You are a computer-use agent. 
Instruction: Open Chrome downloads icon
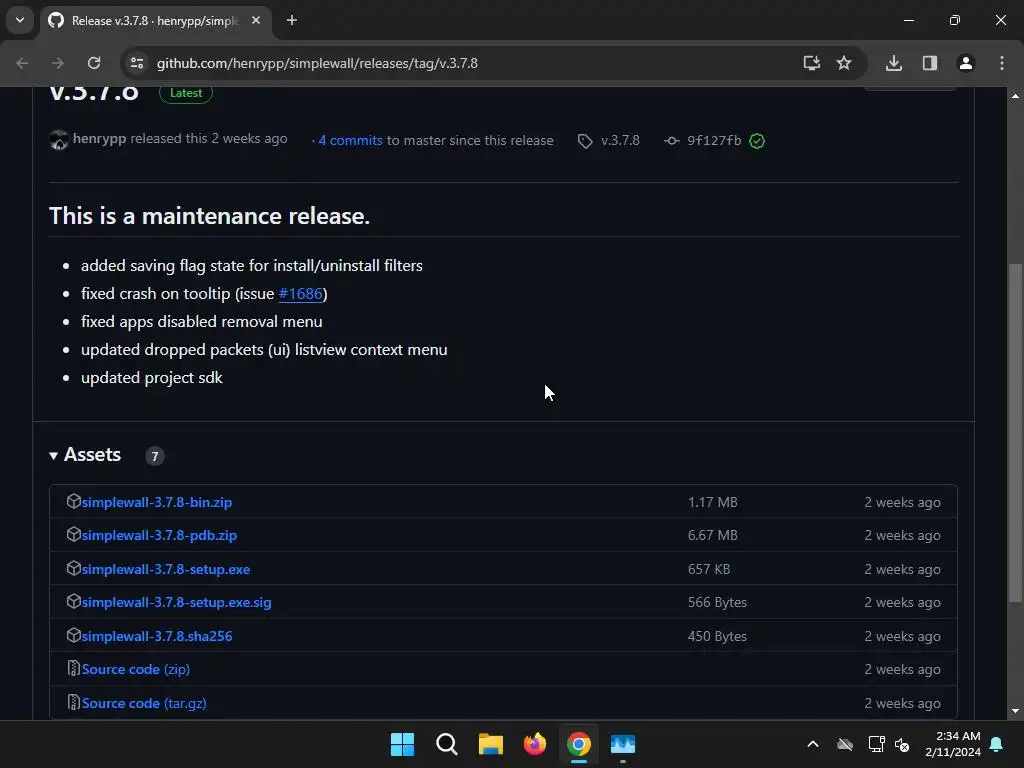pyautogui.click(x=894, y=63)
